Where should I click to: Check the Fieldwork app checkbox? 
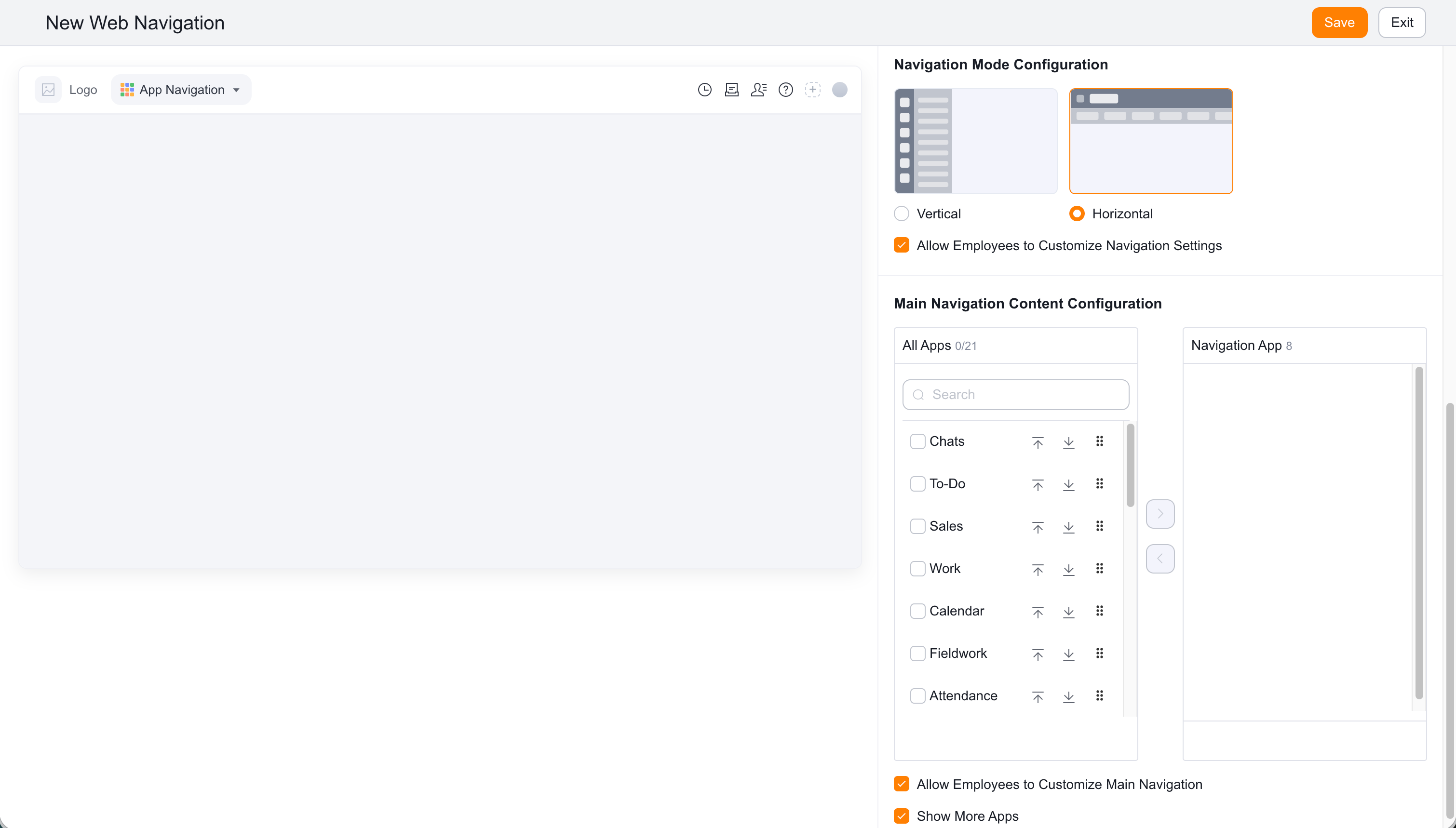click(x=917, y=654)
